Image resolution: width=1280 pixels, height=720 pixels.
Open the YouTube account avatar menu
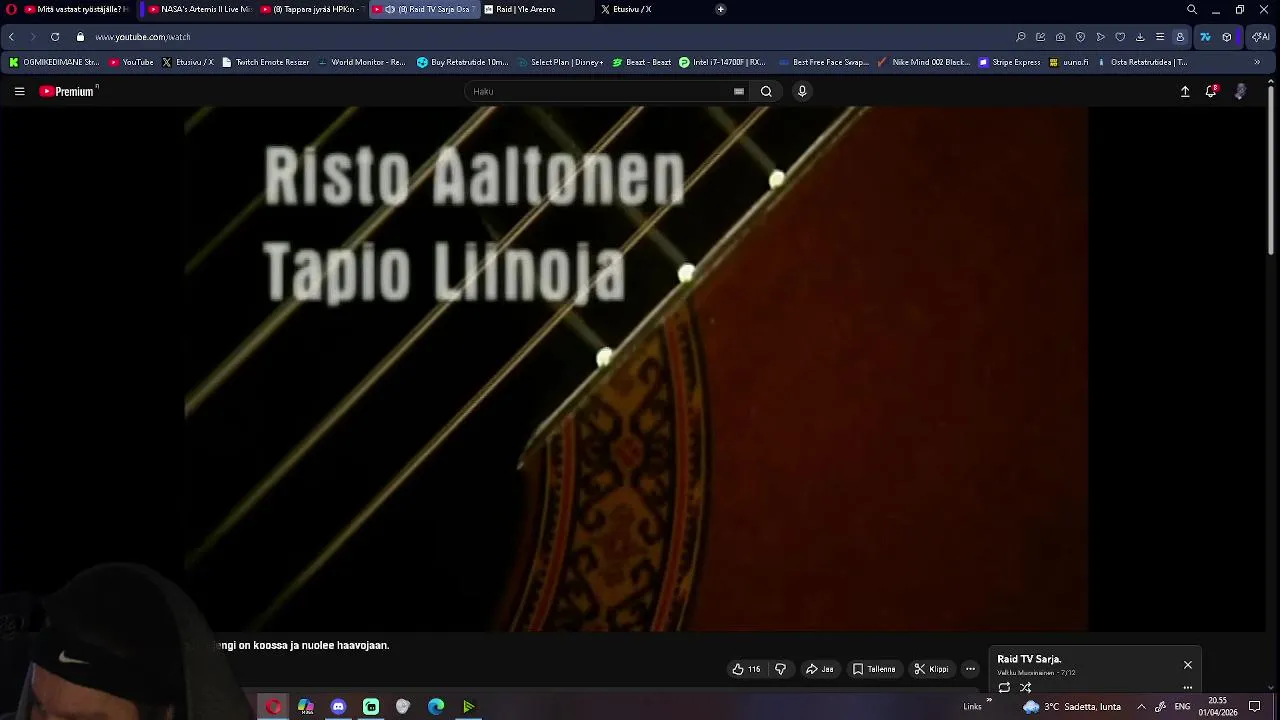tap(1240, 91)
